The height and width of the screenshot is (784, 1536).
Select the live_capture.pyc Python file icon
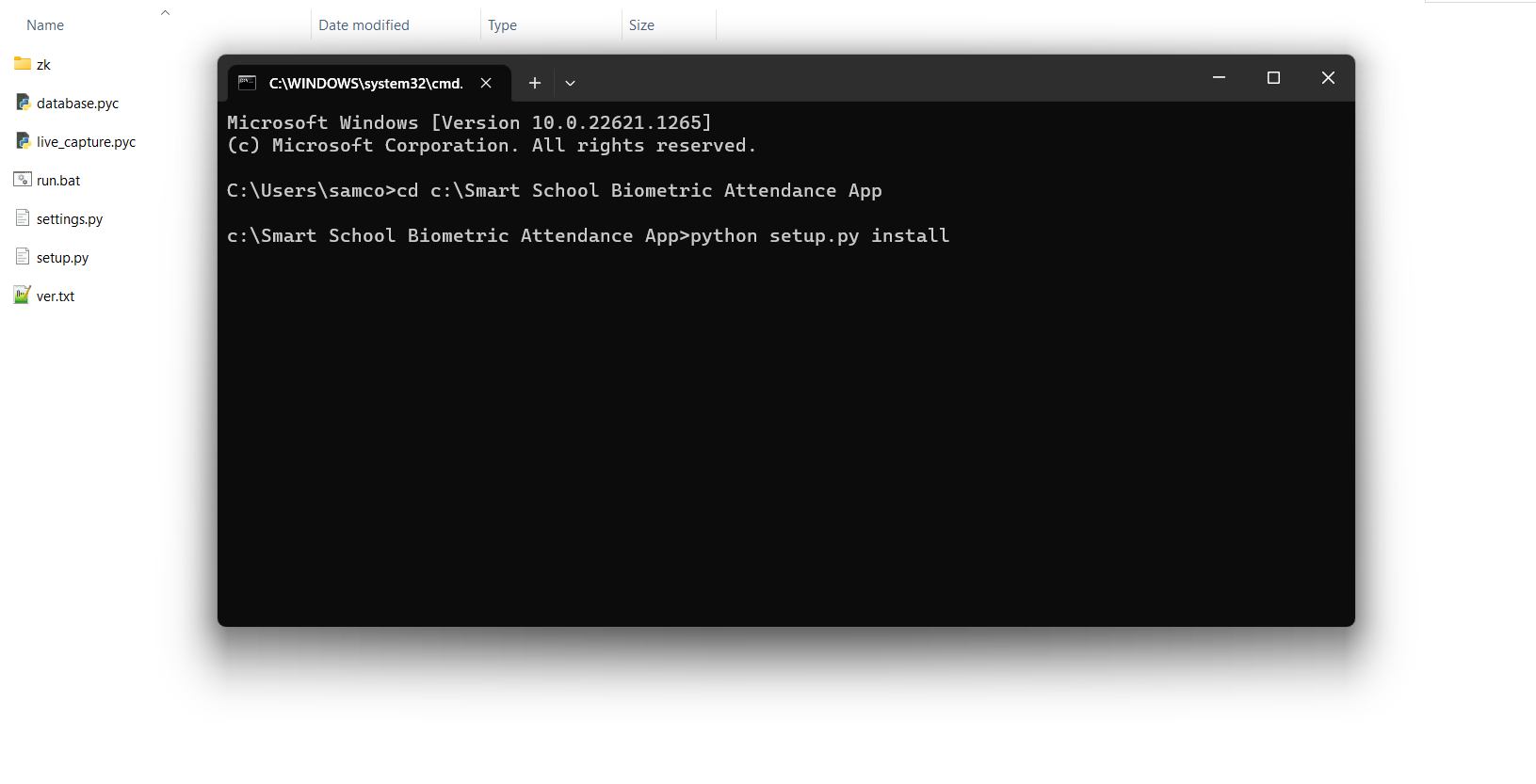pos(23,141)
